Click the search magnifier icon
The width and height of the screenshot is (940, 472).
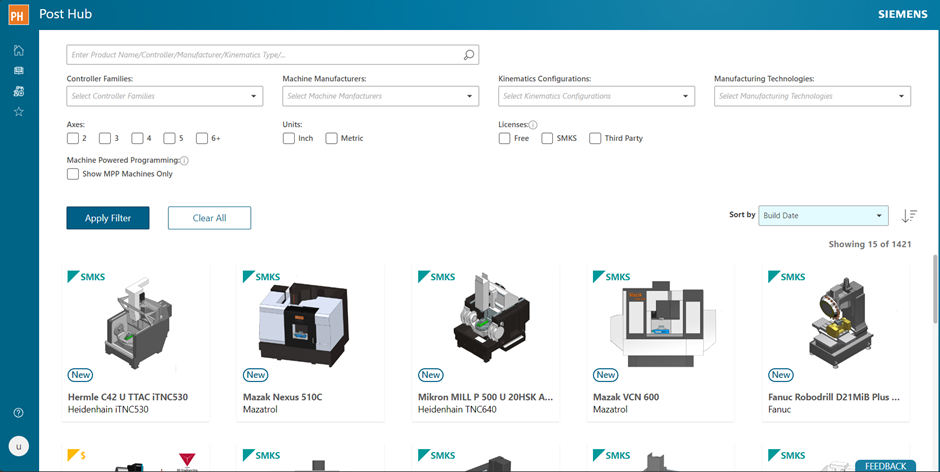469,55
